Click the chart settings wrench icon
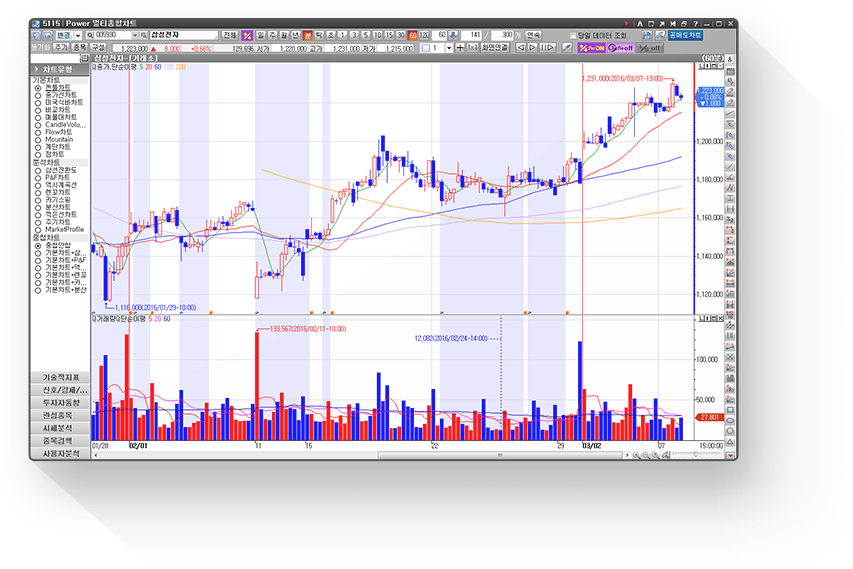Viewport: 853px width, 569px height. (x=660, y=35)
